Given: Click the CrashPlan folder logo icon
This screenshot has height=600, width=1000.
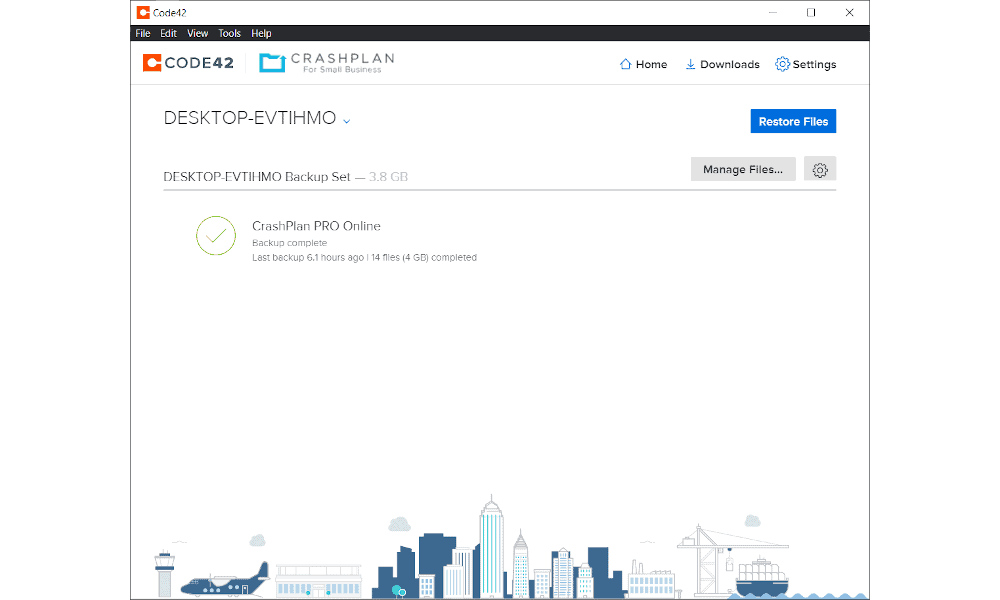Looking at the screenshot, I should tap(272, 62).
